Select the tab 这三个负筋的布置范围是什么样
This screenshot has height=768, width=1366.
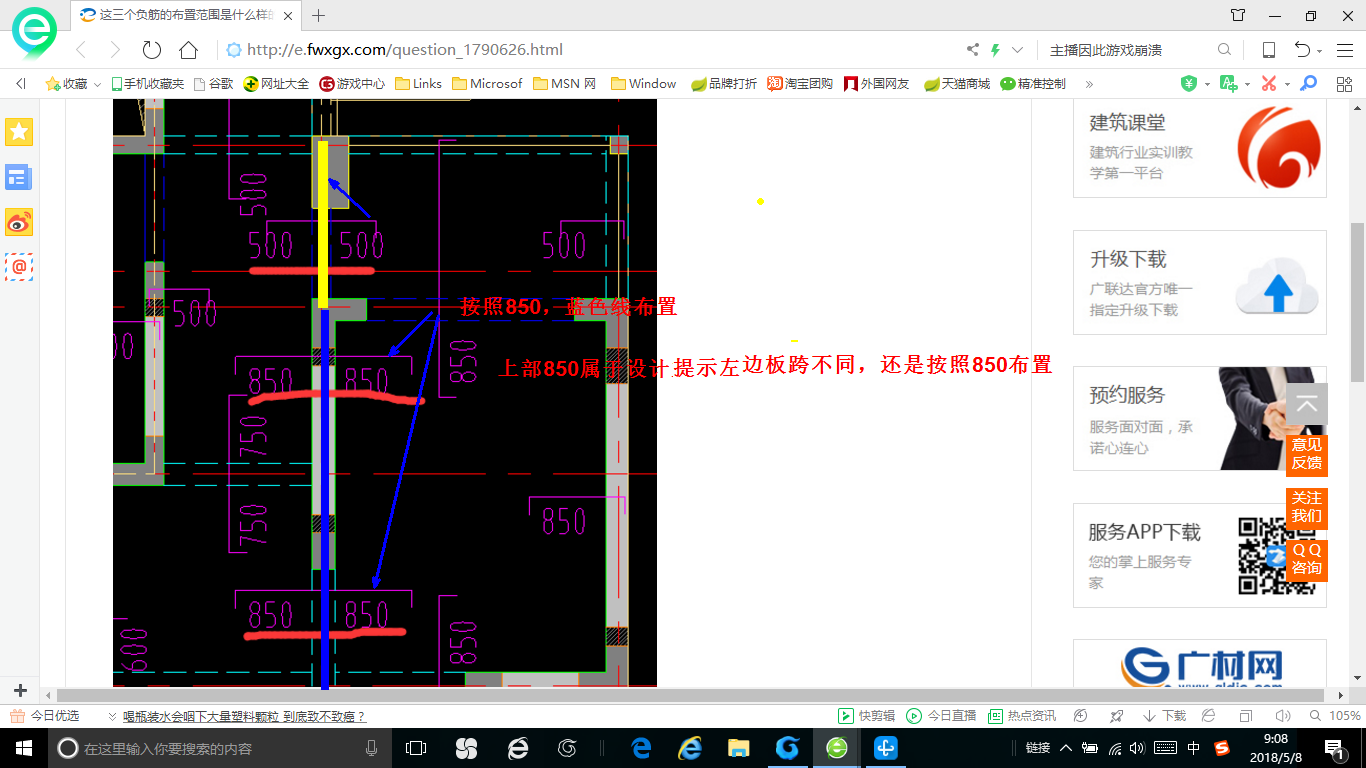(187, 16)
